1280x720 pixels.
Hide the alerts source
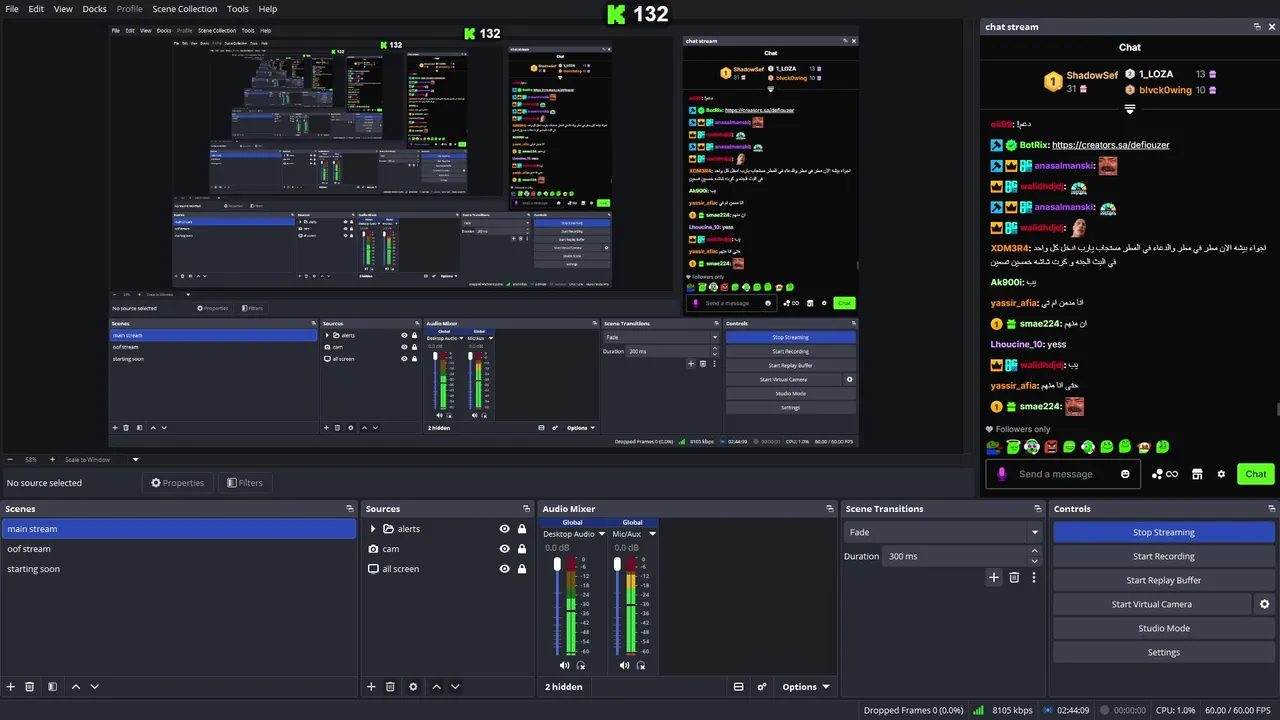pyautogui.click(x=504, y=529)
